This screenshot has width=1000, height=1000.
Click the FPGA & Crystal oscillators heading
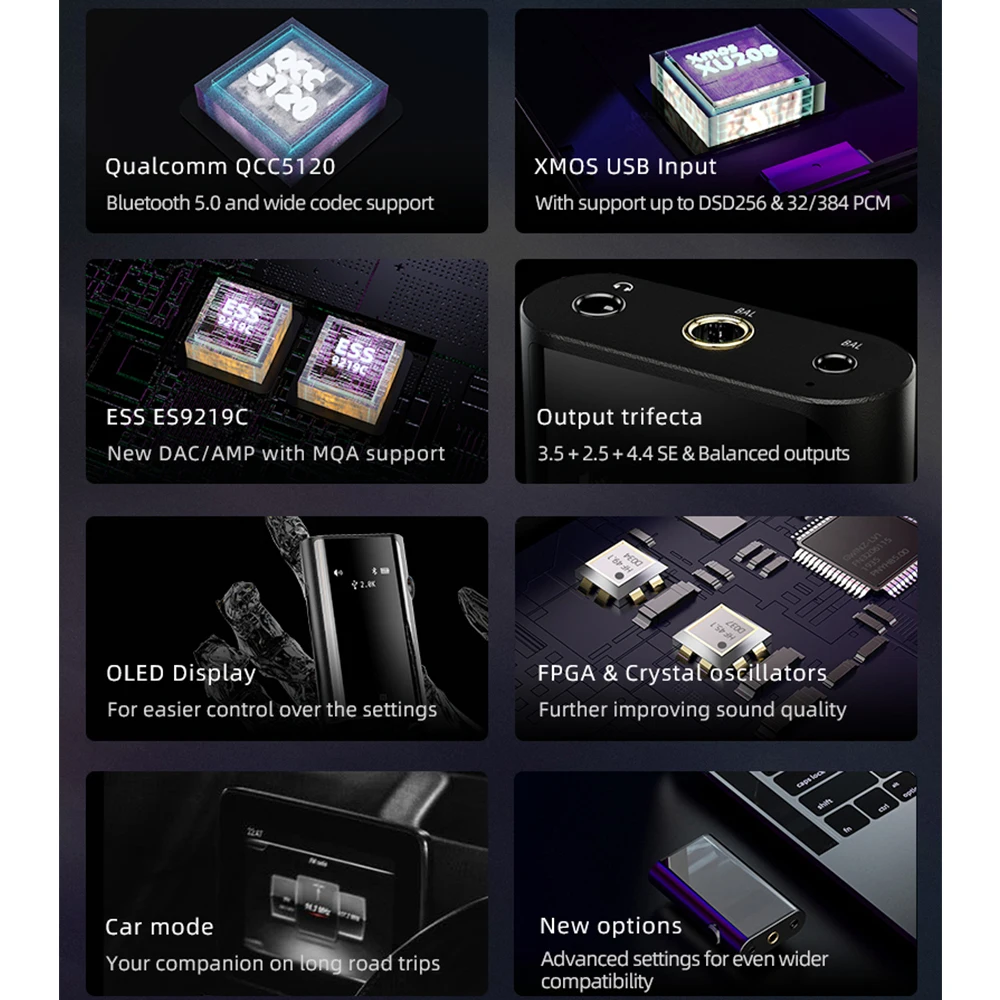coord(682,673)
